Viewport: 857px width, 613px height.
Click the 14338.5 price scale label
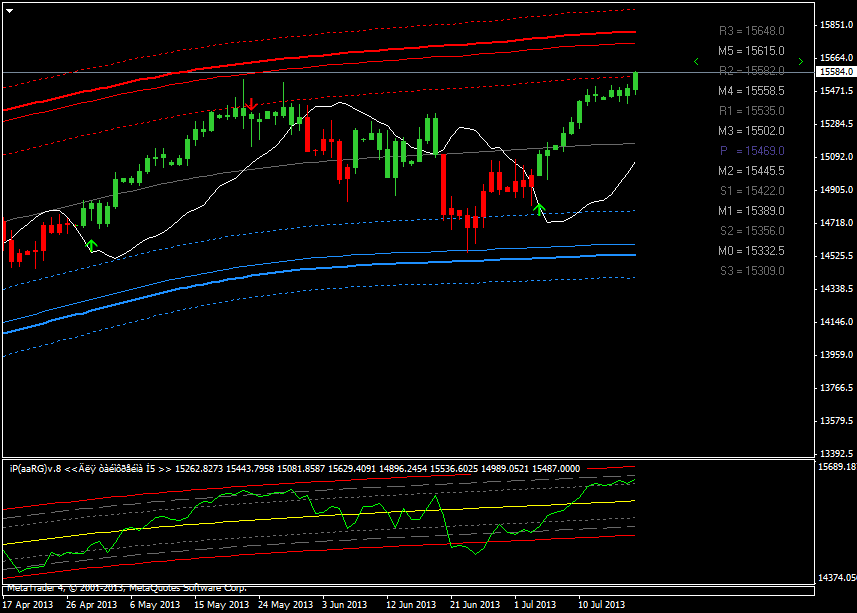836,288
